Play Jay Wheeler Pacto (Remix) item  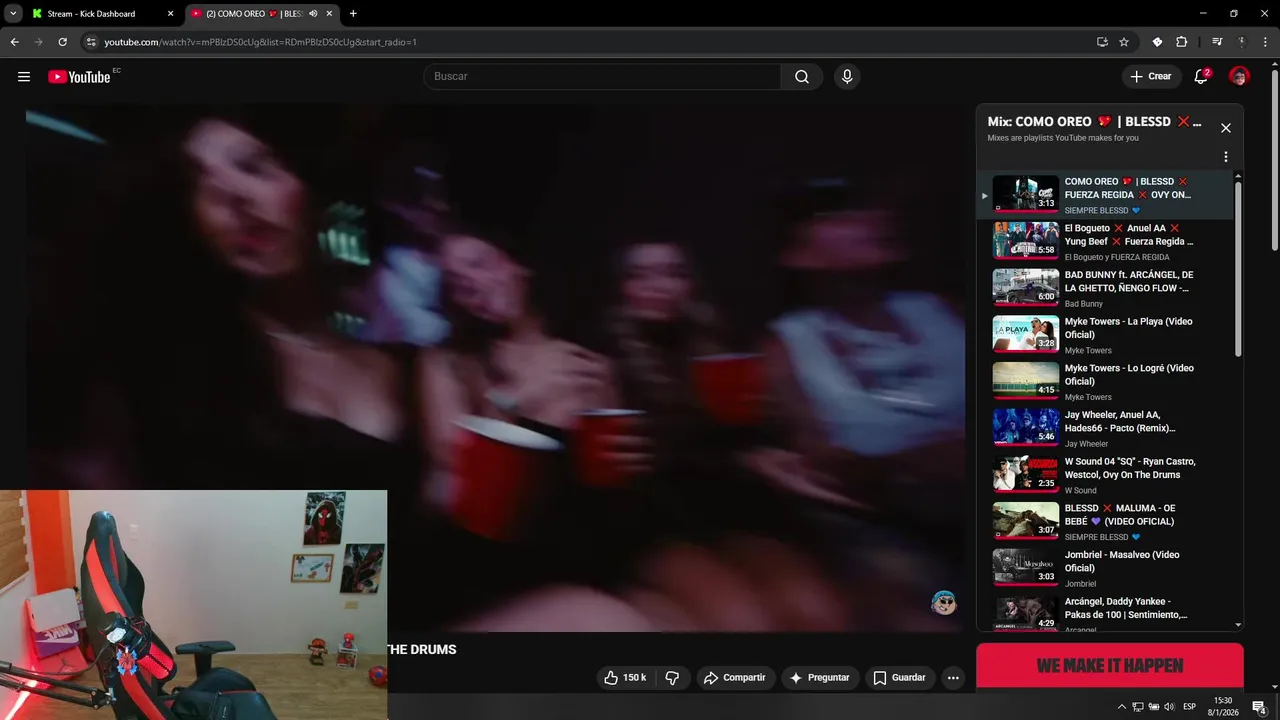coord(1106,429)
